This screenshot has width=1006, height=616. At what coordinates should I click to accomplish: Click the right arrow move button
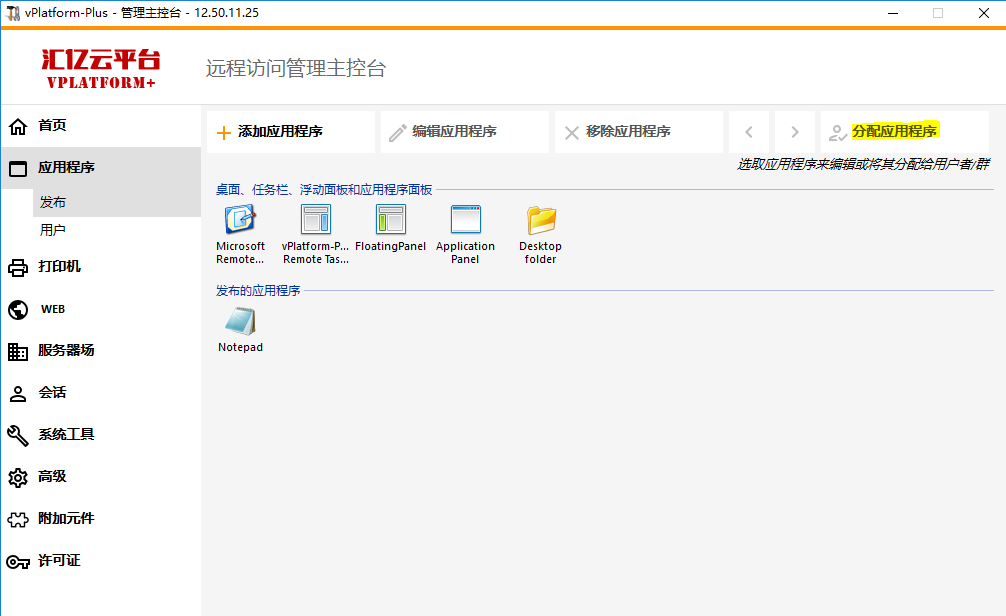[794, 132]
